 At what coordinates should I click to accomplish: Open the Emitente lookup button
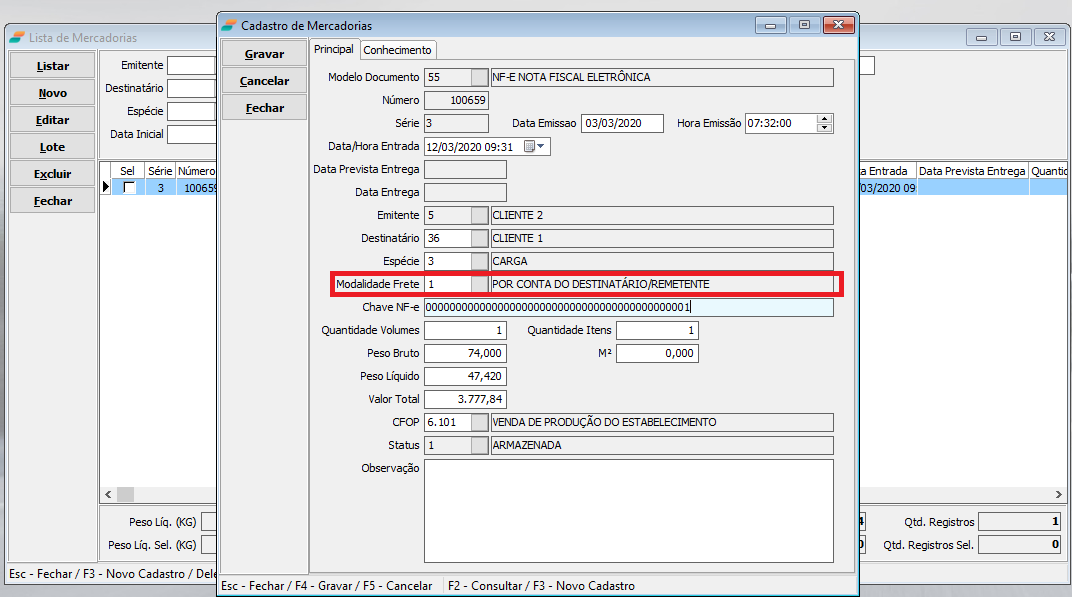[480, 215]
